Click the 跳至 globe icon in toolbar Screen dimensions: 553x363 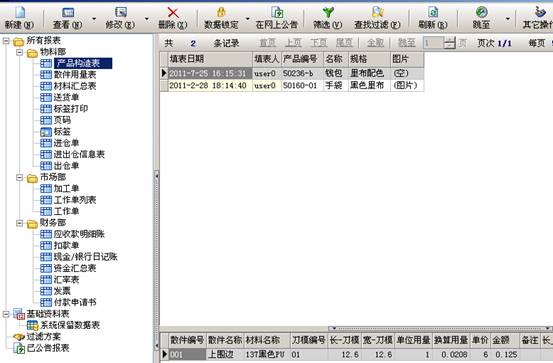point(481,12)
